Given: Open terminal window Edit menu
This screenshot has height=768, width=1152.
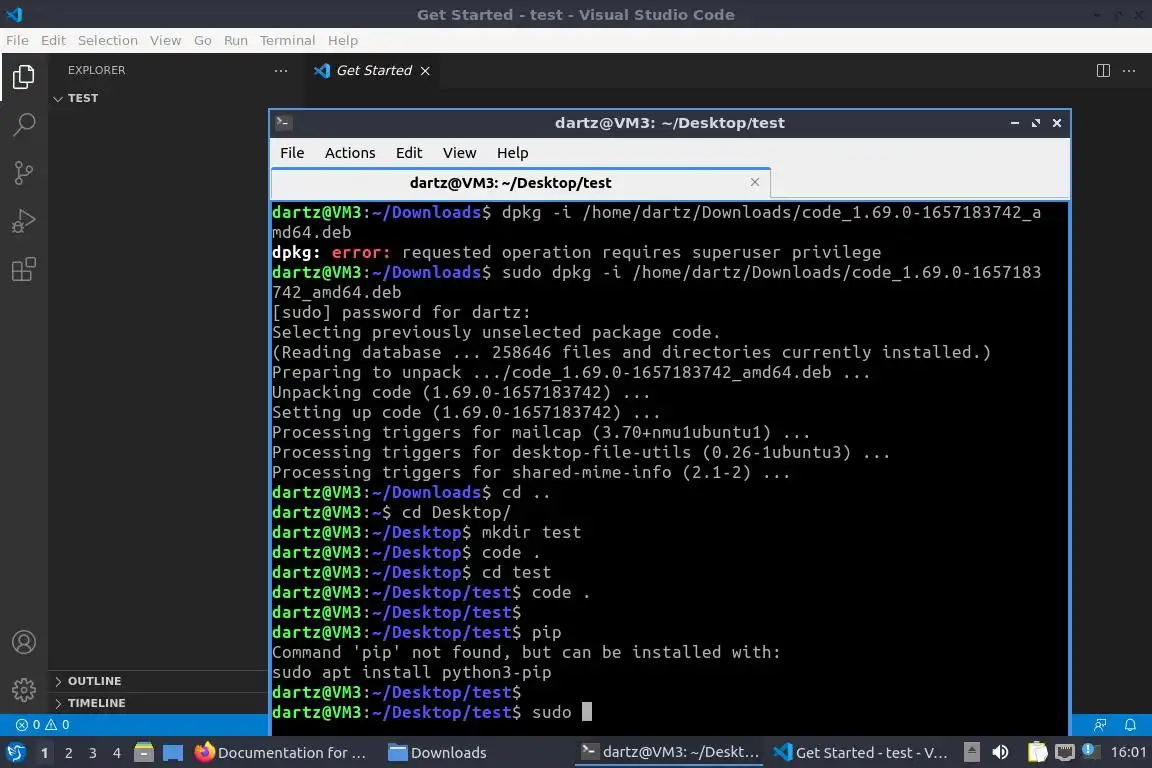Looking at the screenshot, I should pos(408,153).
